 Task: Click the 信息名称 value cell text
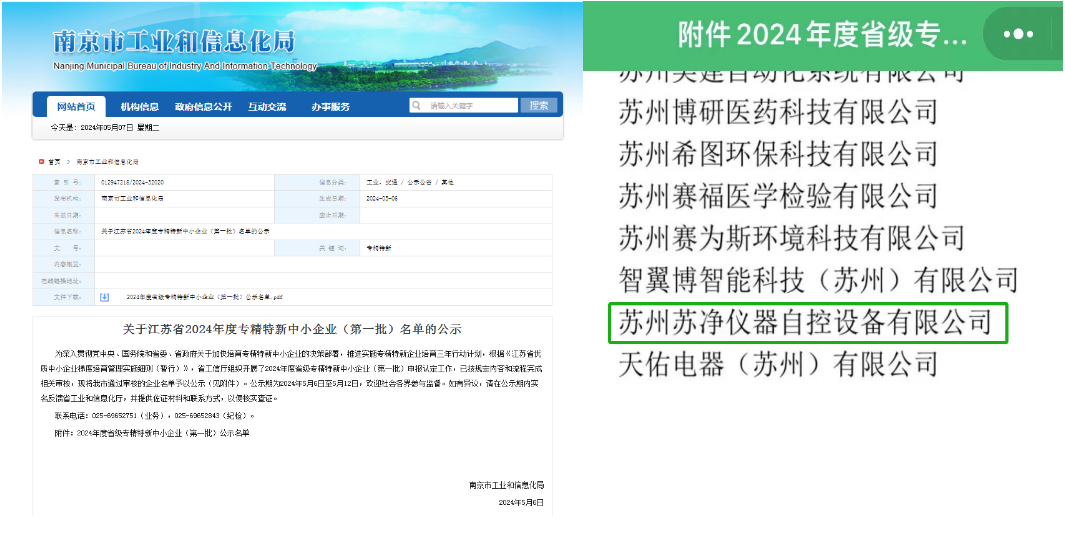(x=185, y=232)
